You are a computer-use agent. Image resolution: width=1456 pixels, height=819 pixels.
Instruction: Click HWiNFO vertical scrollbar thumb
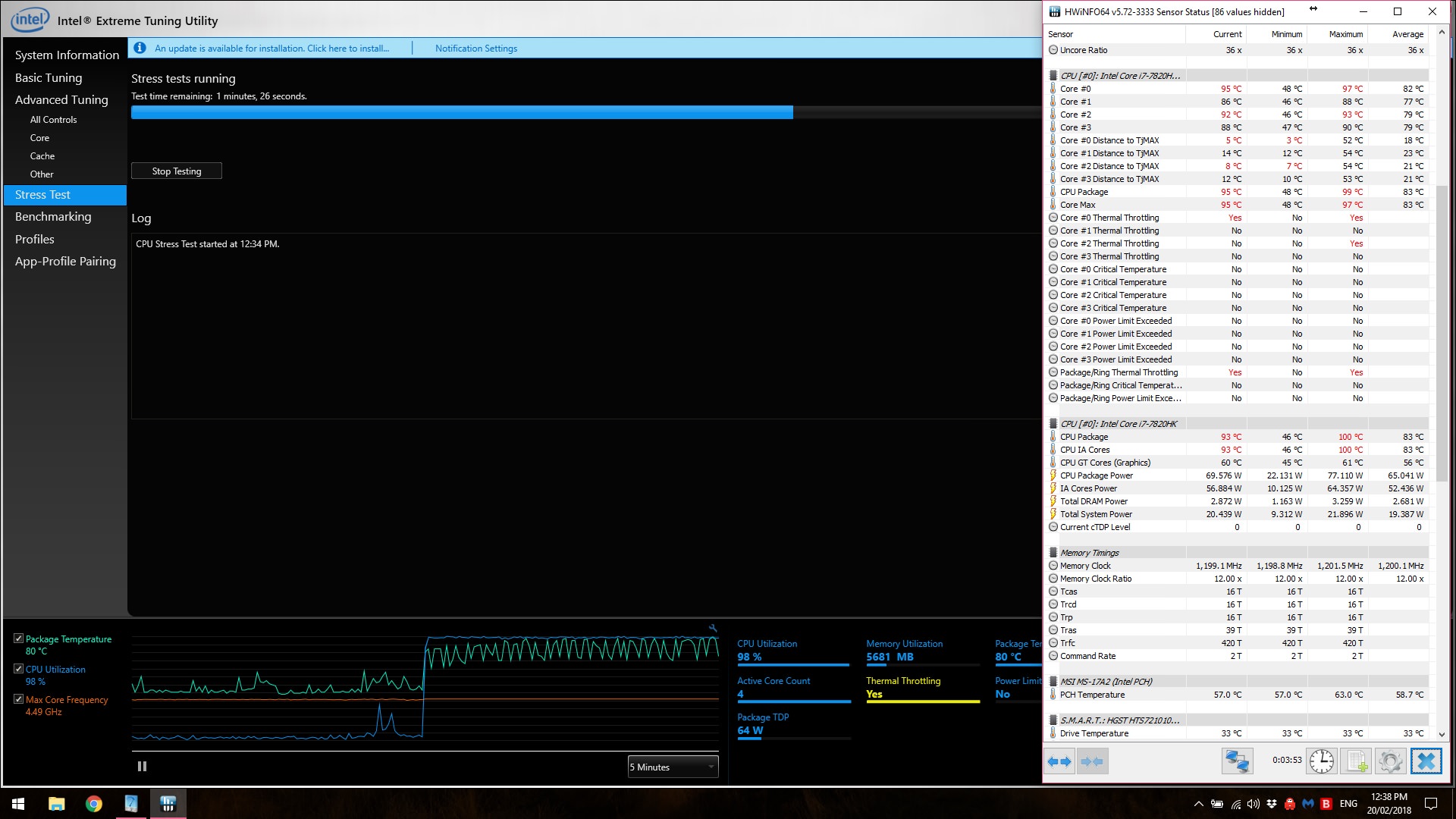[1442, 334]
